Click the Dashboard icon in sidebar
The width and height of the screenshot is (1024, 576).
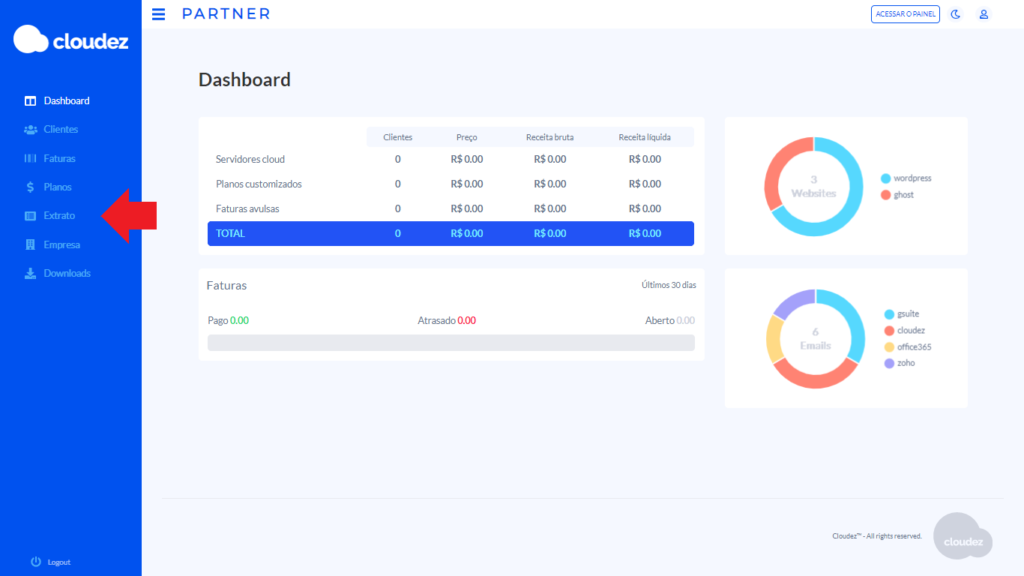(x=30, y=101)
